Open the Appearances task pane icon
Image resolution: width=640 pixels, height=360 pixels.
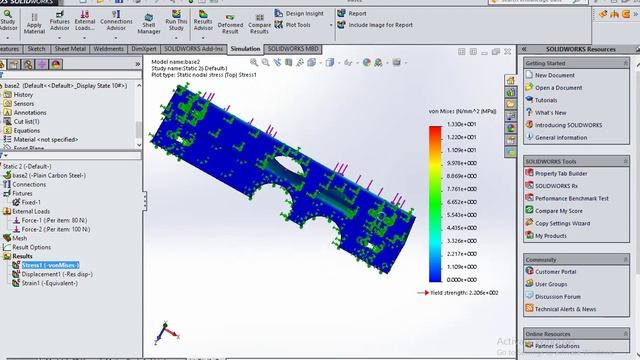(x=511, y=128)
